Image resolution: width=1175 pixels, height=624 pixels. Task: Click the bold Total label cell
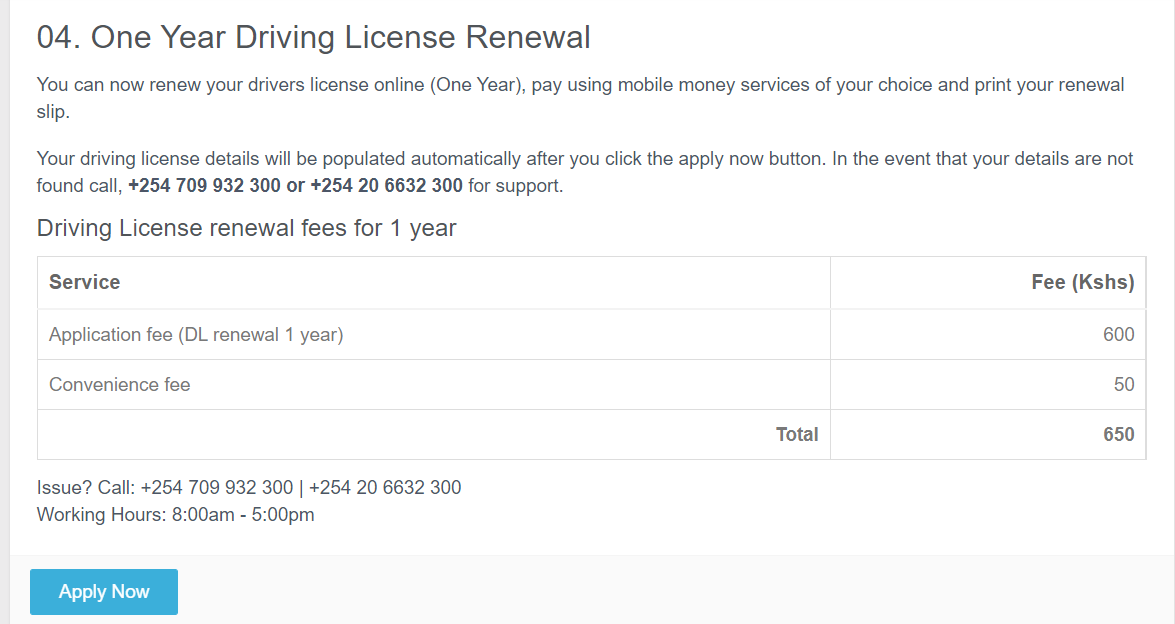(x=797, y=435)
